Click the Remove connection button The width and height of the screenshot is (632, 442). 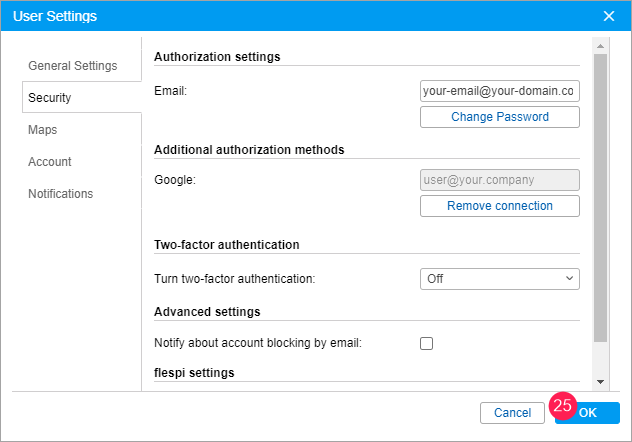499,206
